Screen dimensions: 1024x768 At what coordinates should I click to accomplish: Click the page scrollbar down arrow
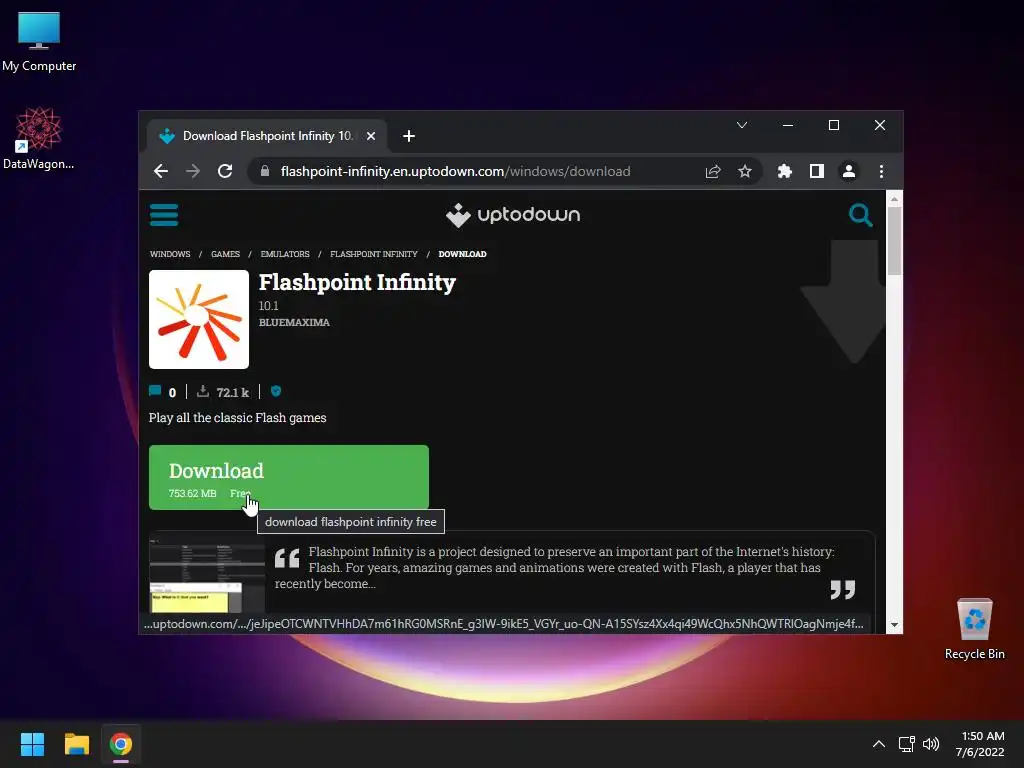pos(894,625)
